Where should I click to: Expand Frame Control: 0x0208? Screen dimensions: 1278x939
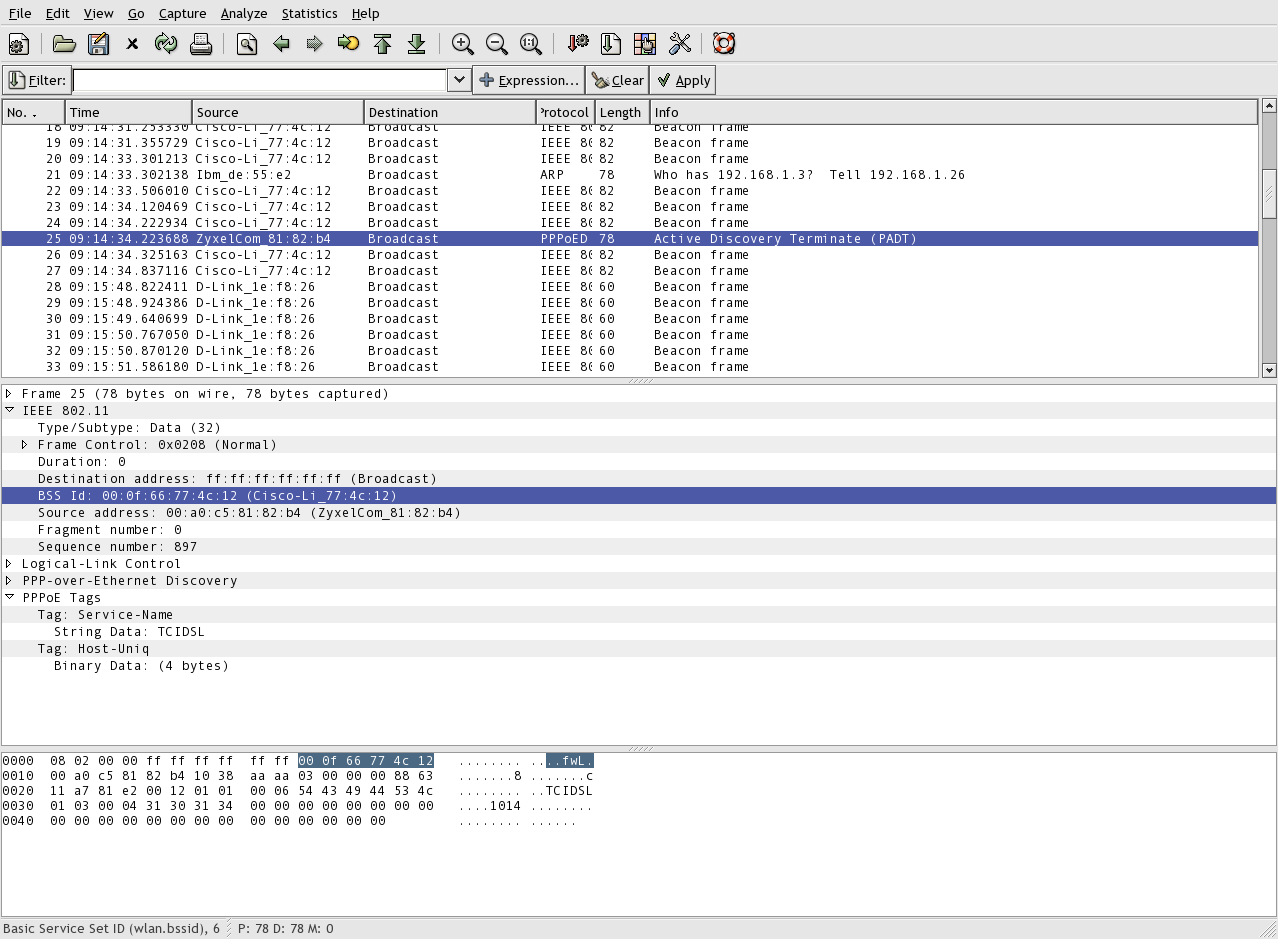pos(25,444)
